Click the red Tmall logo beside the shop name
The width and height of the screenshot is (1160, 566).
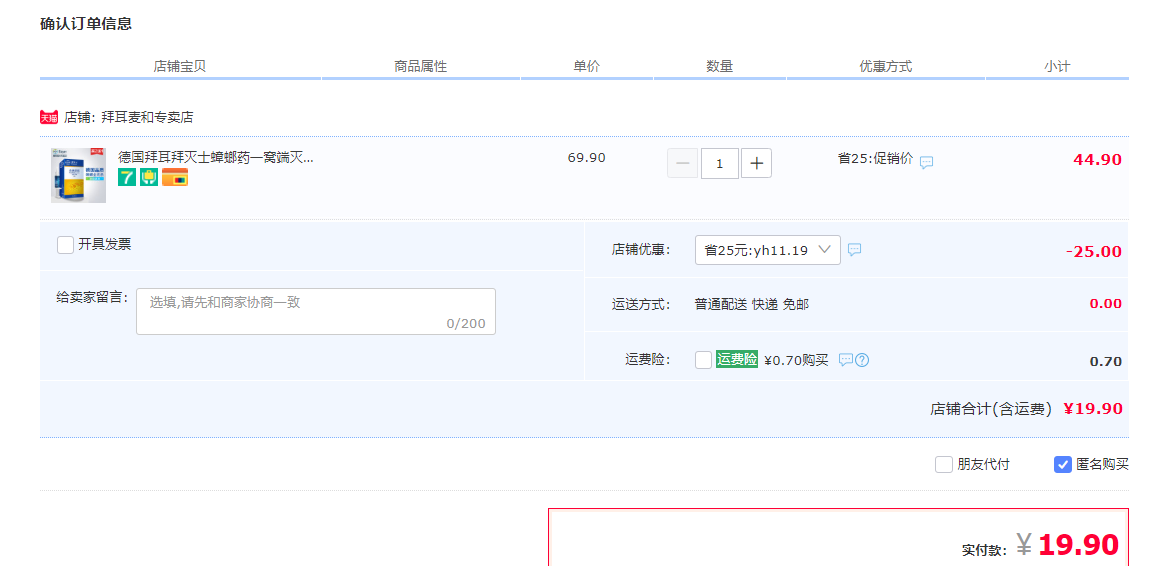tap(49, 117)
